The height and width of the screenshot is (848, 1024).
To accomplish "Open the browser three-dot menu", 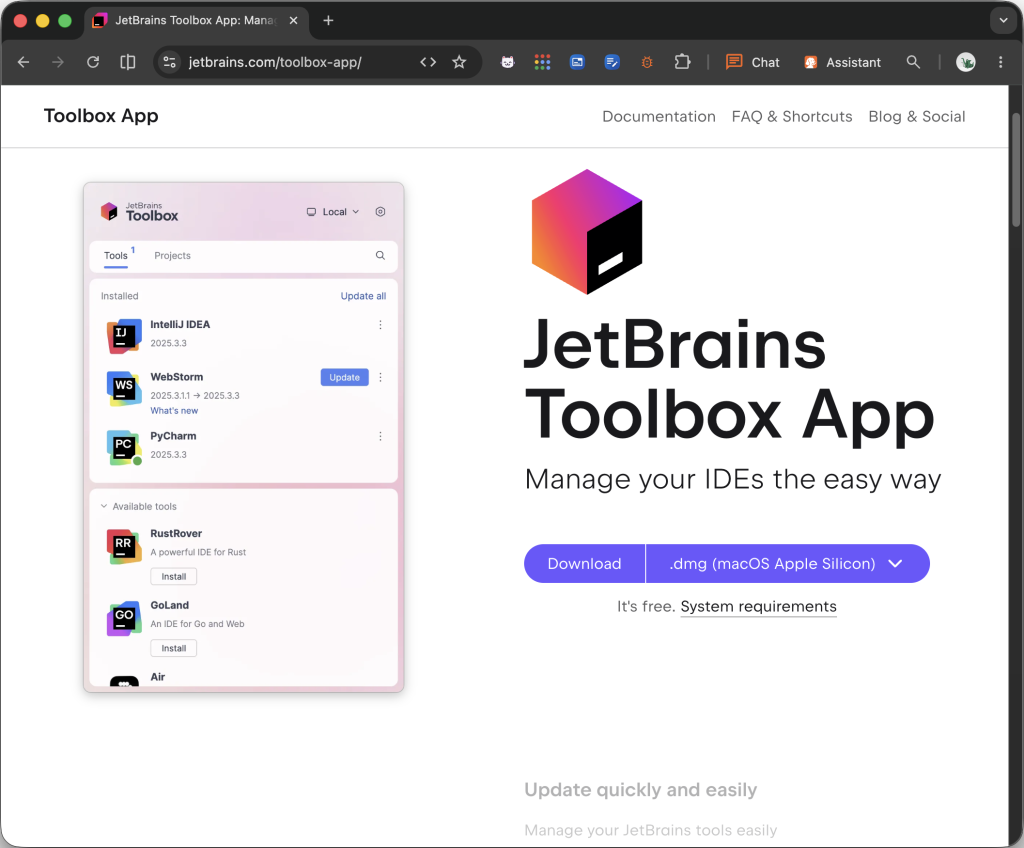I will tap(1000, 62).
